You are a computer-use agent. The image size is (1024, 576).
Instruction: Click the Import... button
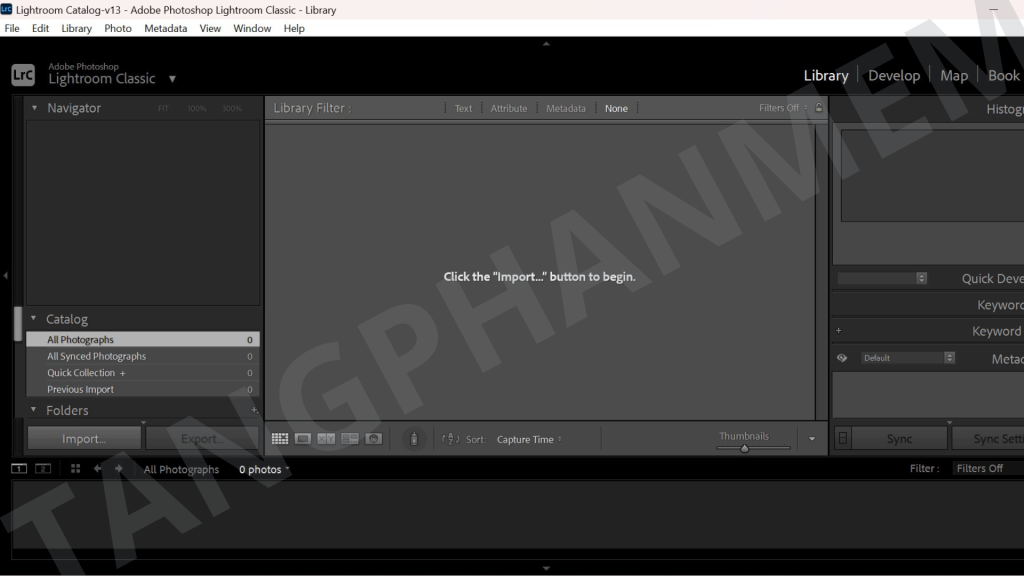click(84, 439)
